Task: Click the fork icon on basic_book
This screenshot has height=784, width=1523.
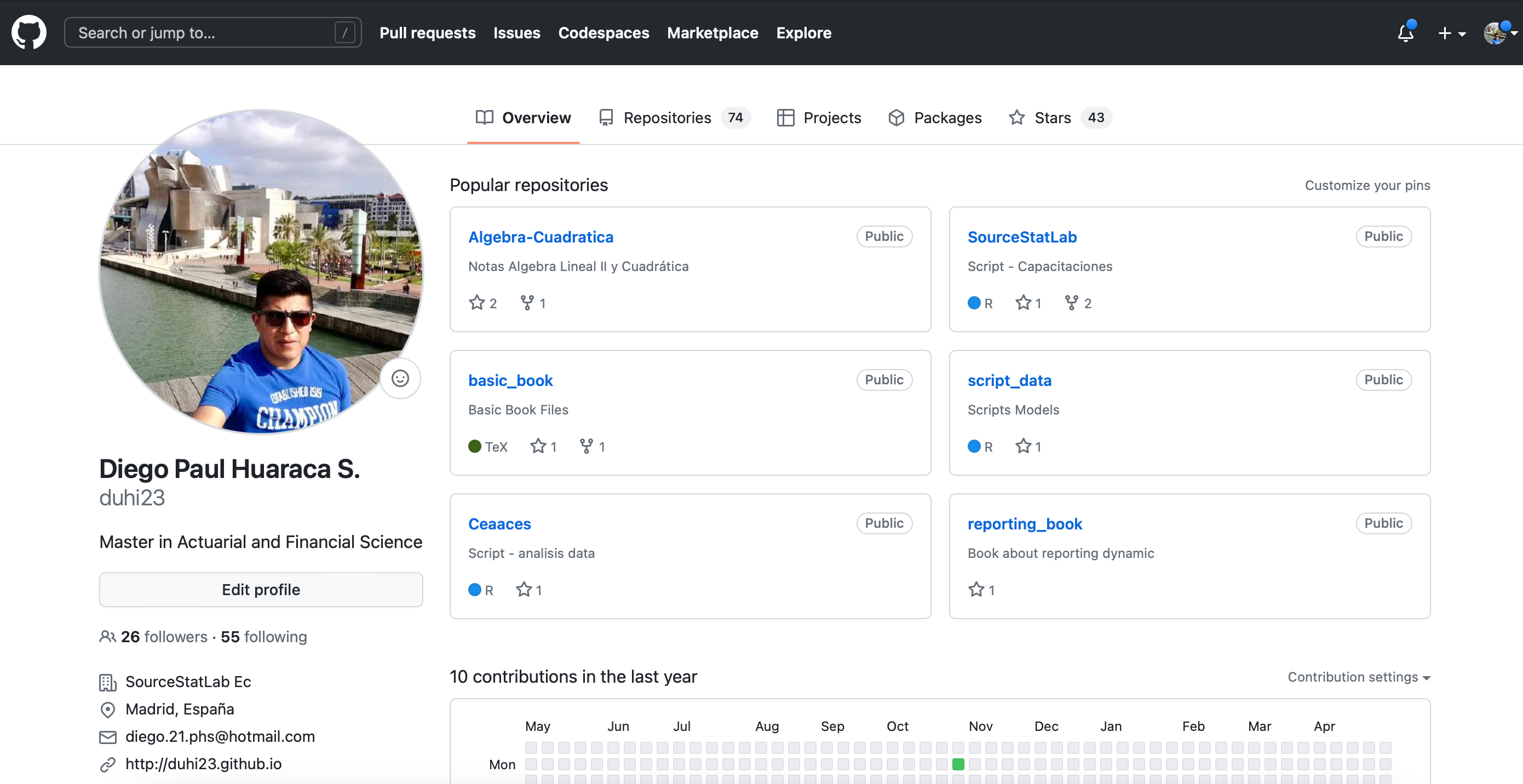Action: [x=586, y=446]
